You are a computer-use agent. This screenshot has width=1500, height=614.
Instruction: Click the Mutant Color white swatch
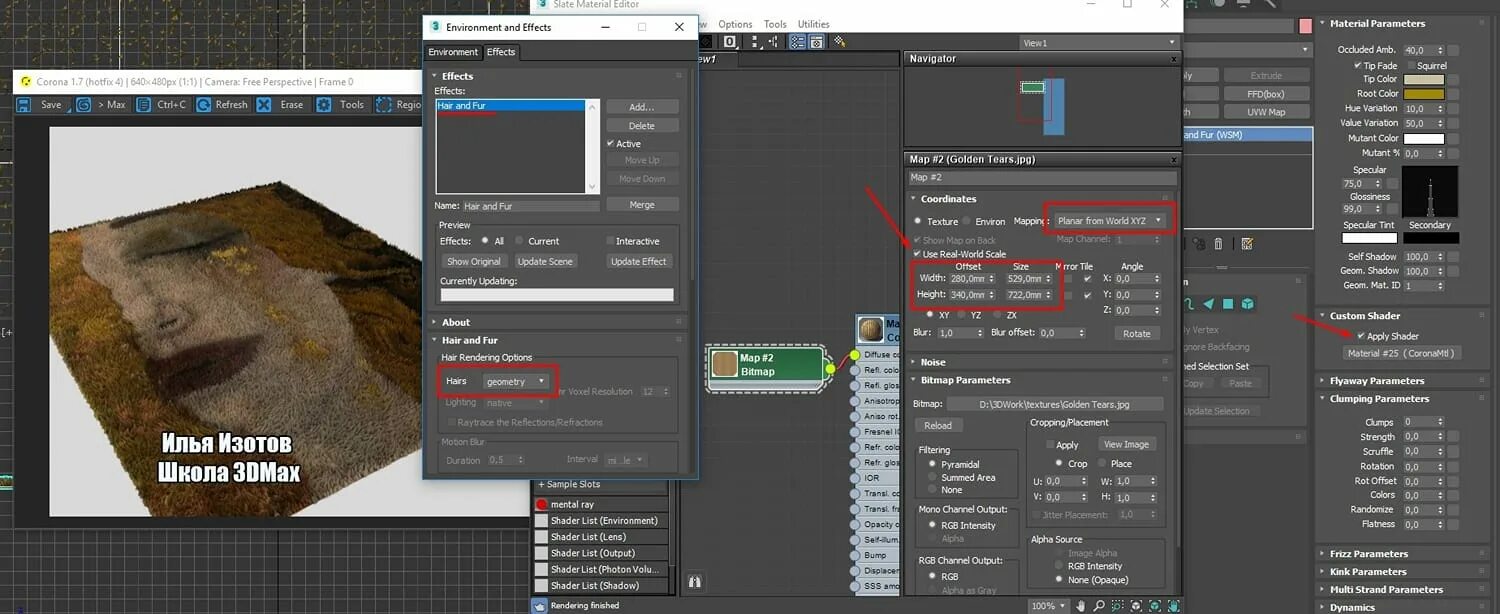coord(1425,138)
